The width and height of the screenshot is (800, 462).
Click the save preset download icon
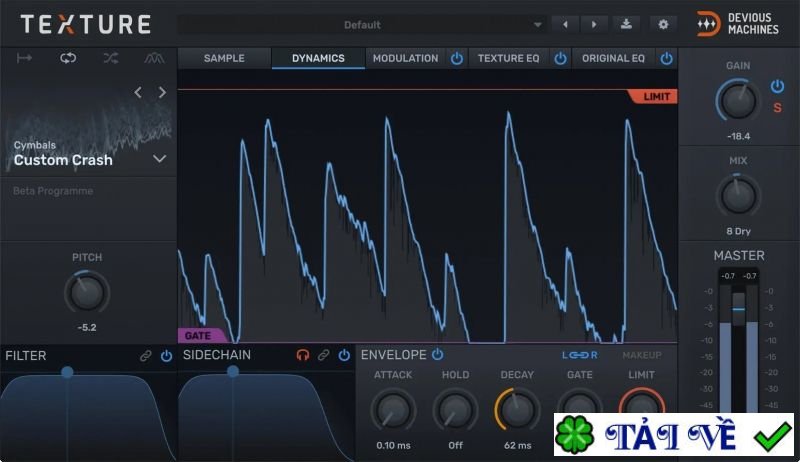[627, 24]
